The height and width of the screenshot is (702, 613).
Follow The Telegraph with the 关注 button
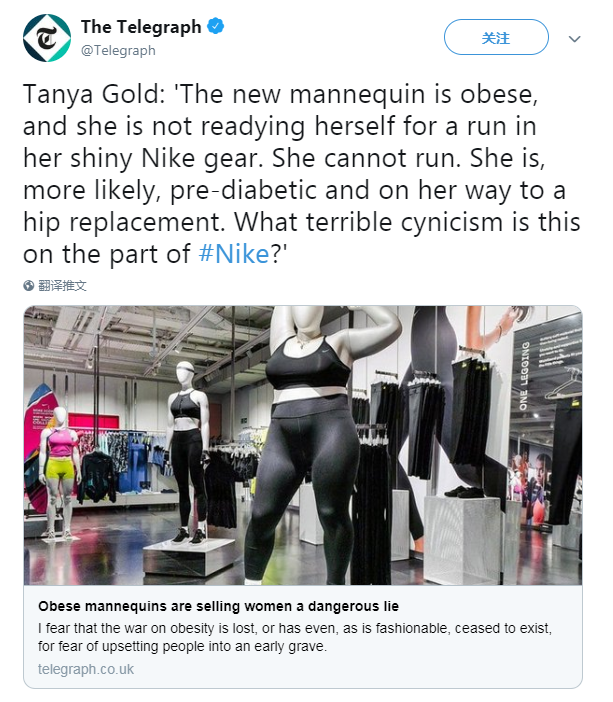pyautogui.click(x=496, y=37)
